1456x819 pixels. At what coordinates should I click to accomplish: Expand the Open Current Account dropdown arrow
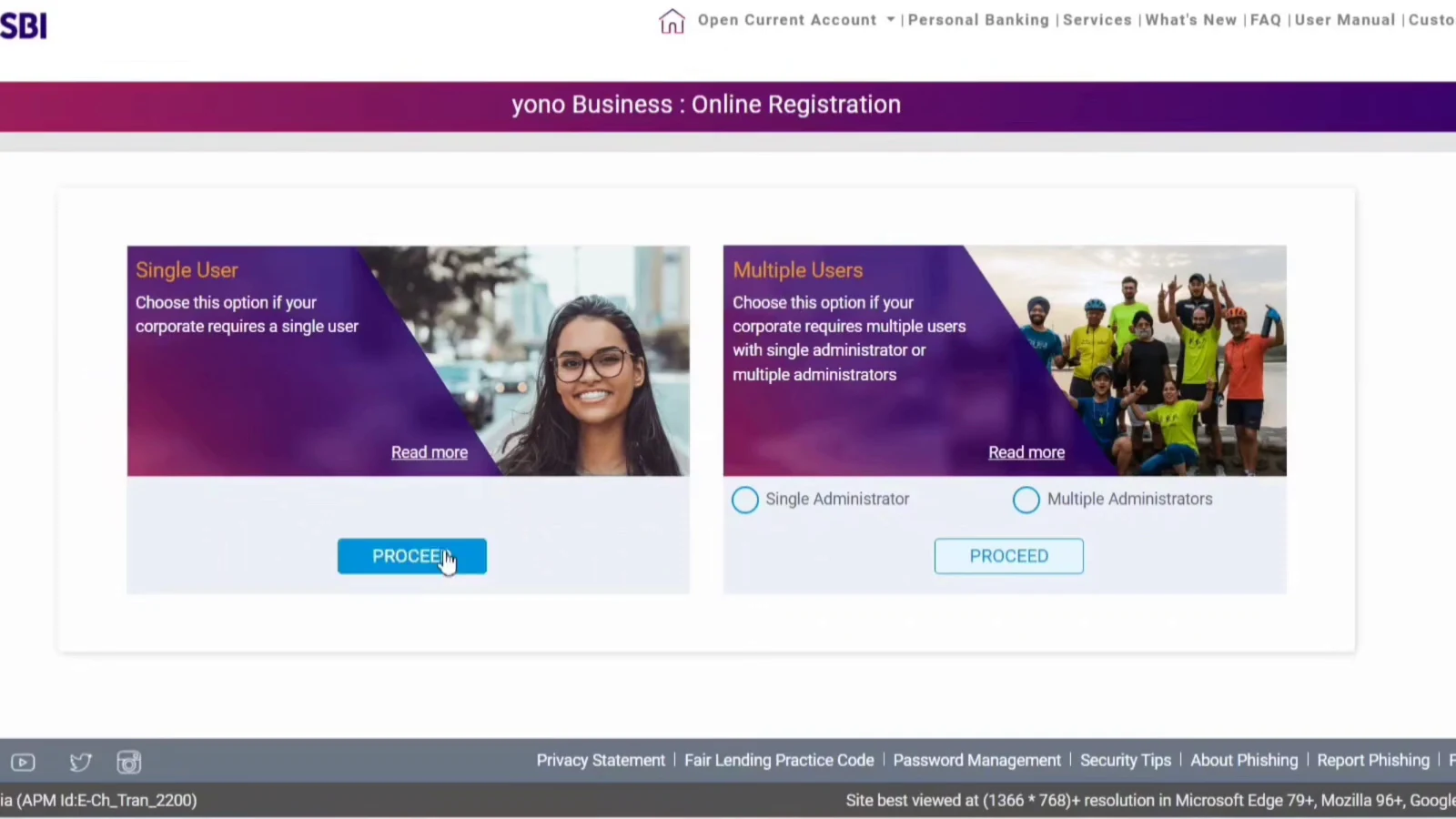click(891, 20)
